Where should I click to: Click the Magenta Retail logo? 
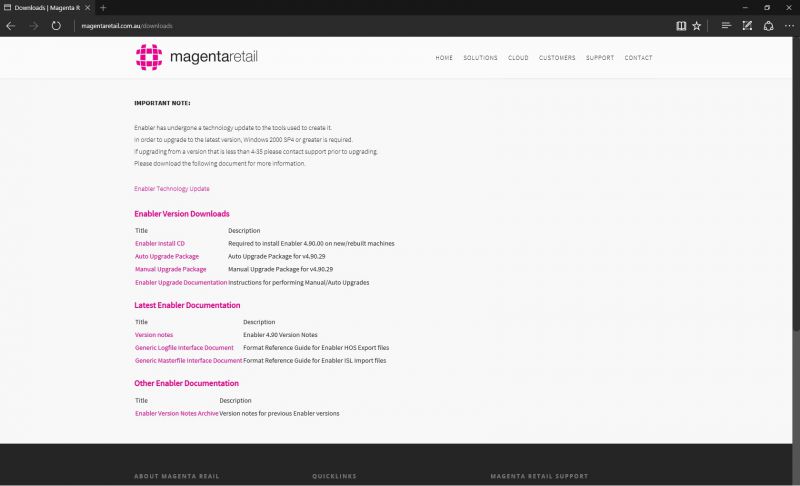click(197, 57)
